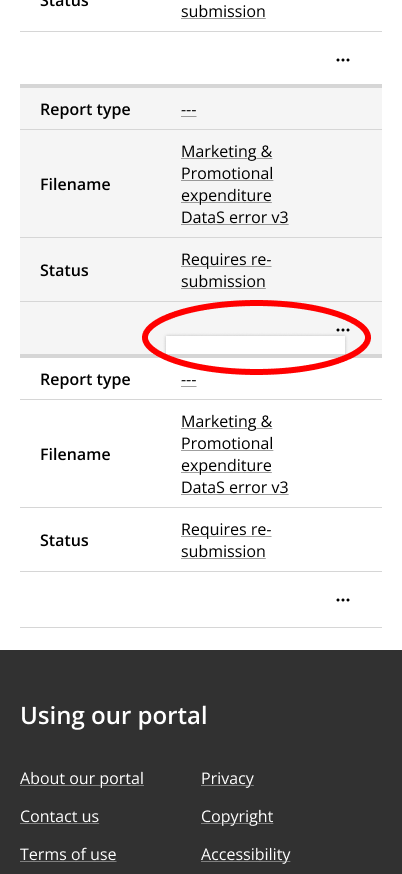
Task: Open three-dots actions menu of last report card
Action: pyautogui.click(x=342, y=600)
